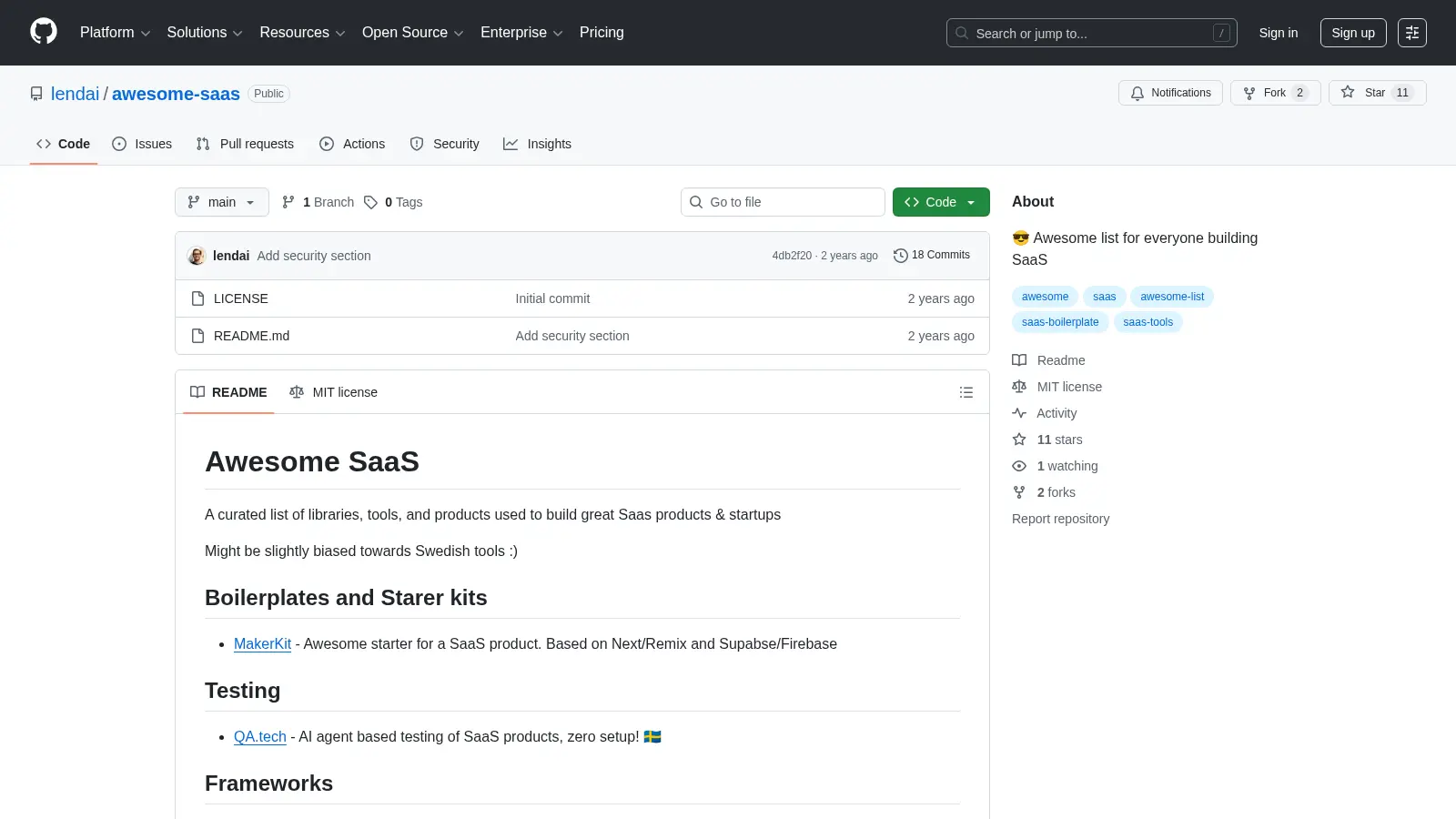The image size is (1456, 819).
Task: Select the MIT license tab in file viewer
Action: pos(333,392)
